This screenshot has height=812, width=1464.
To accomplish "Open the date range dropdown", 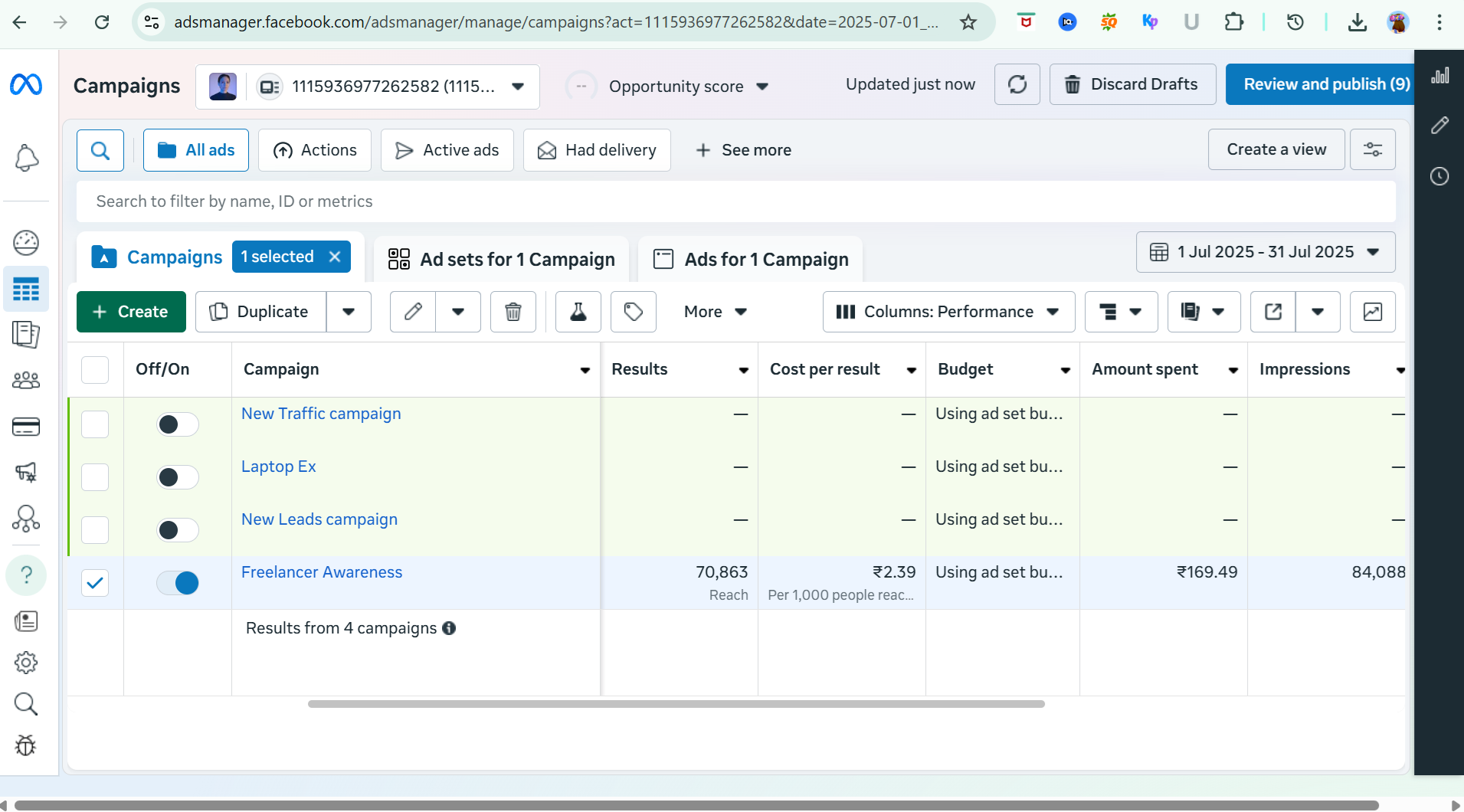I will click(1266, 252).
